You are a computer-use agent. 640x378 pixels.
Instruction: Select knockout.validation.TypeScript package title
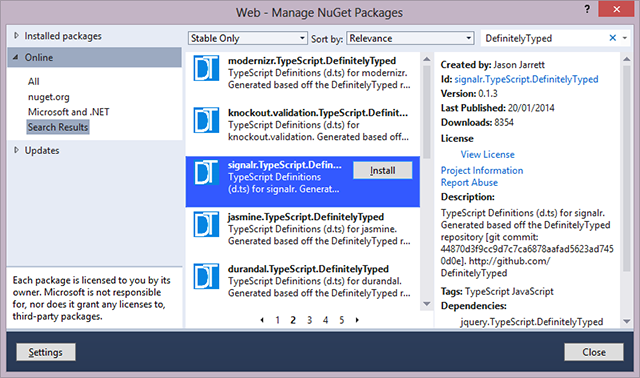point(318,113)
